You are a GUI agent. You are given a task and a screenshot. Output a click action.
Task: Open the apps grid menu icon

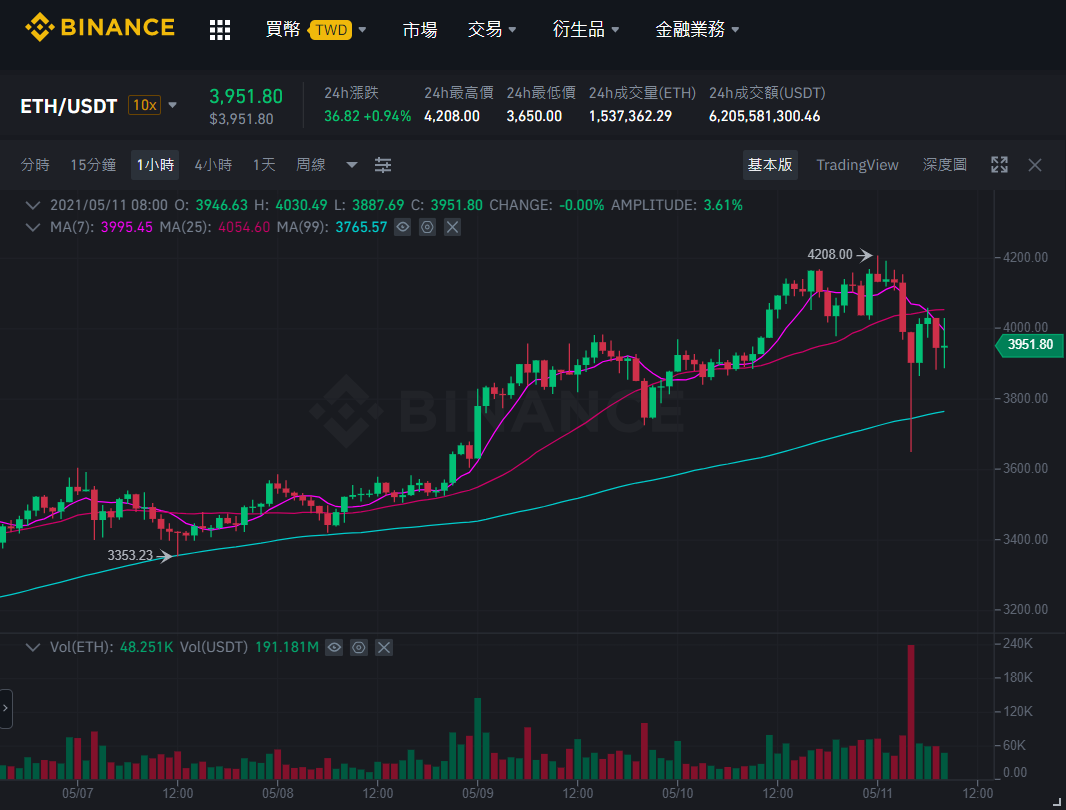(220, 29)
